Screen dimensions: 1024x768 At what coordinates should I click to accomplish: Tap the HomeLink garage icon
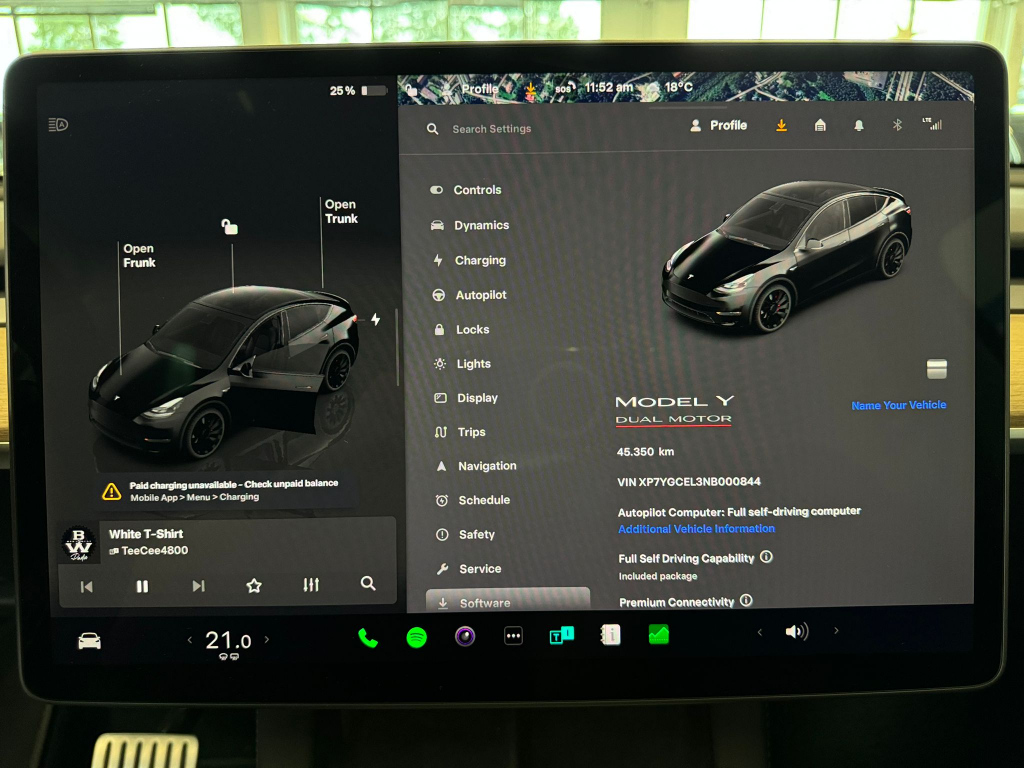tap(820, 125)
